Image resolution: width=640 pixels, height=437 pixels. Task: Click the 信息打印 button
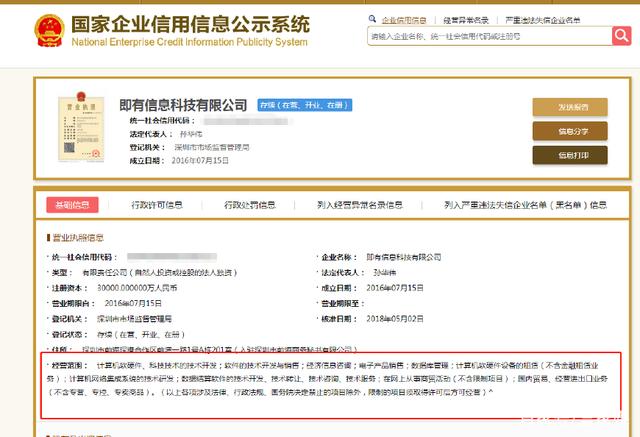coord(570,155)
